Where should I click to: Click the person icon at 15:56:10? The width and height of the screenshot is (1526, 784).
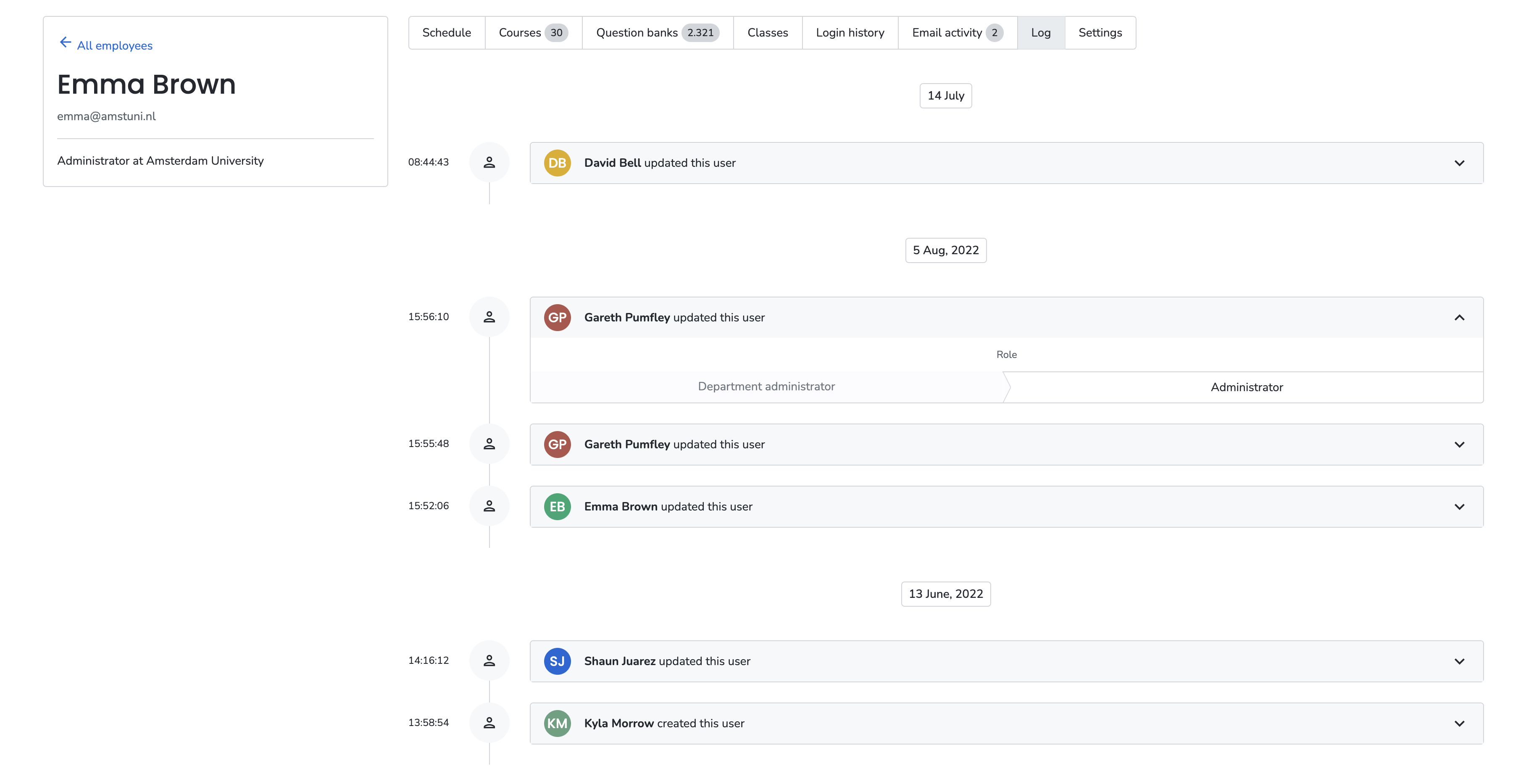point(489,317)
